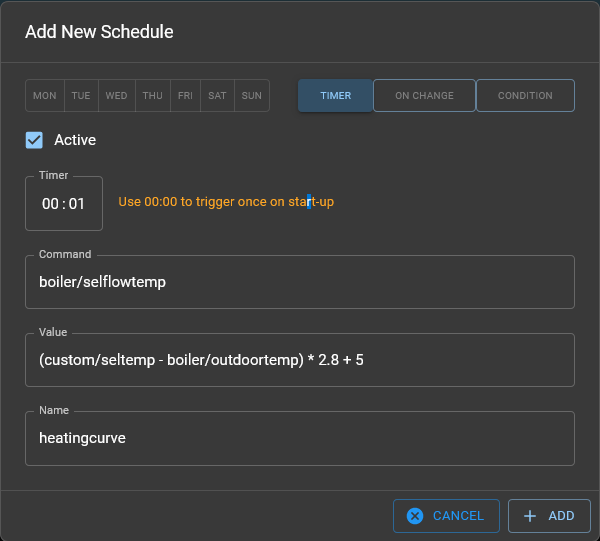Click the Command field boiler/selflowtemp
The width and height of the screenshot is (600, 541).
pos(300,282)
